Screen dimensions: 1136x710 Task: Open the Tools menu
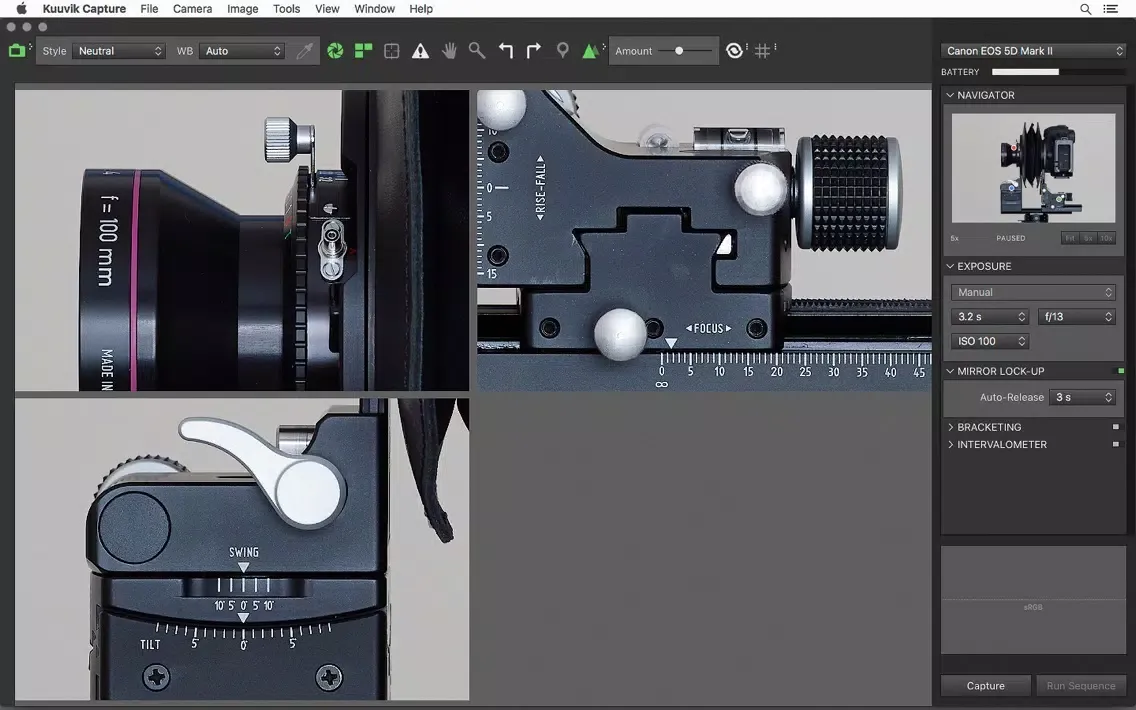point(286,9)
